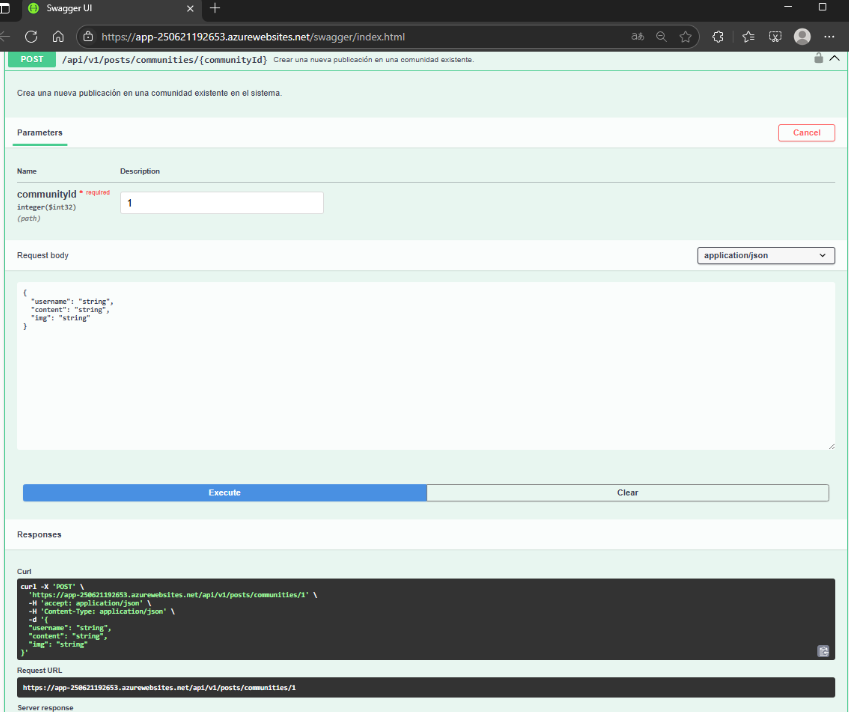Maximize the browser window

pos(822,7)
